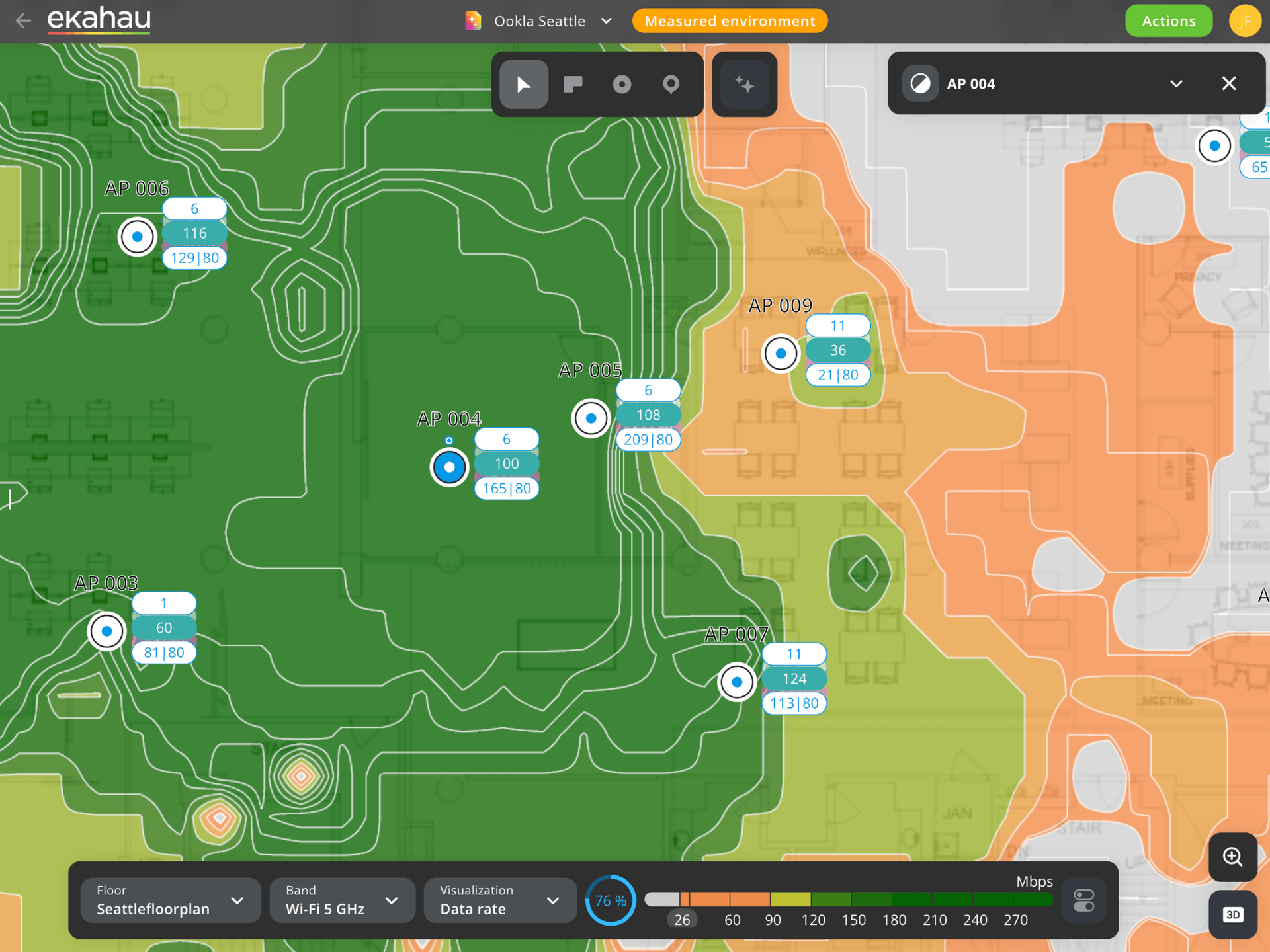Click the zoom magnifier icon near bottom right
The image size is (1270, 952).
coord(1232,857)
